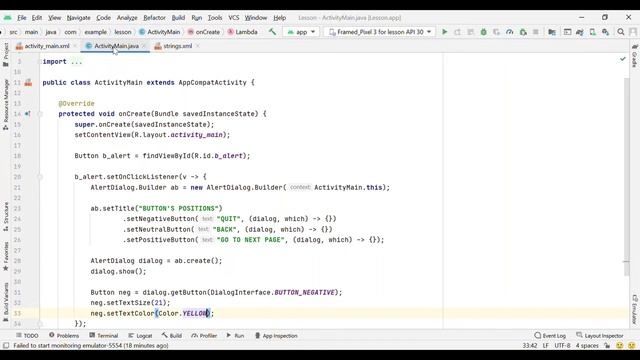Image resolution: width=640 pixels, height=360 pixels.
Task: Open Project Structure folder icon
Action: 552,32
